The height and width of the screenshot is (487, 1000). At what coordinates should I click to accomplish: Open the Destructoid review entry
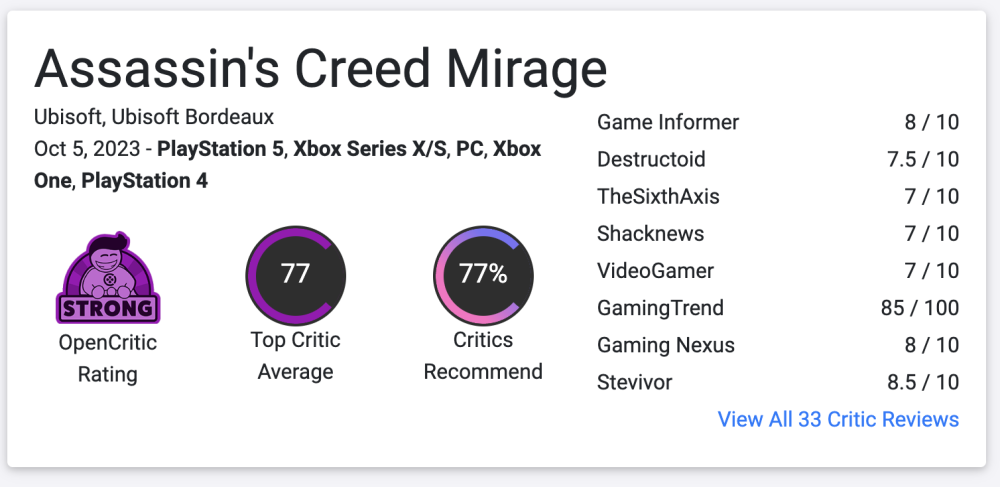click(651, 160)
